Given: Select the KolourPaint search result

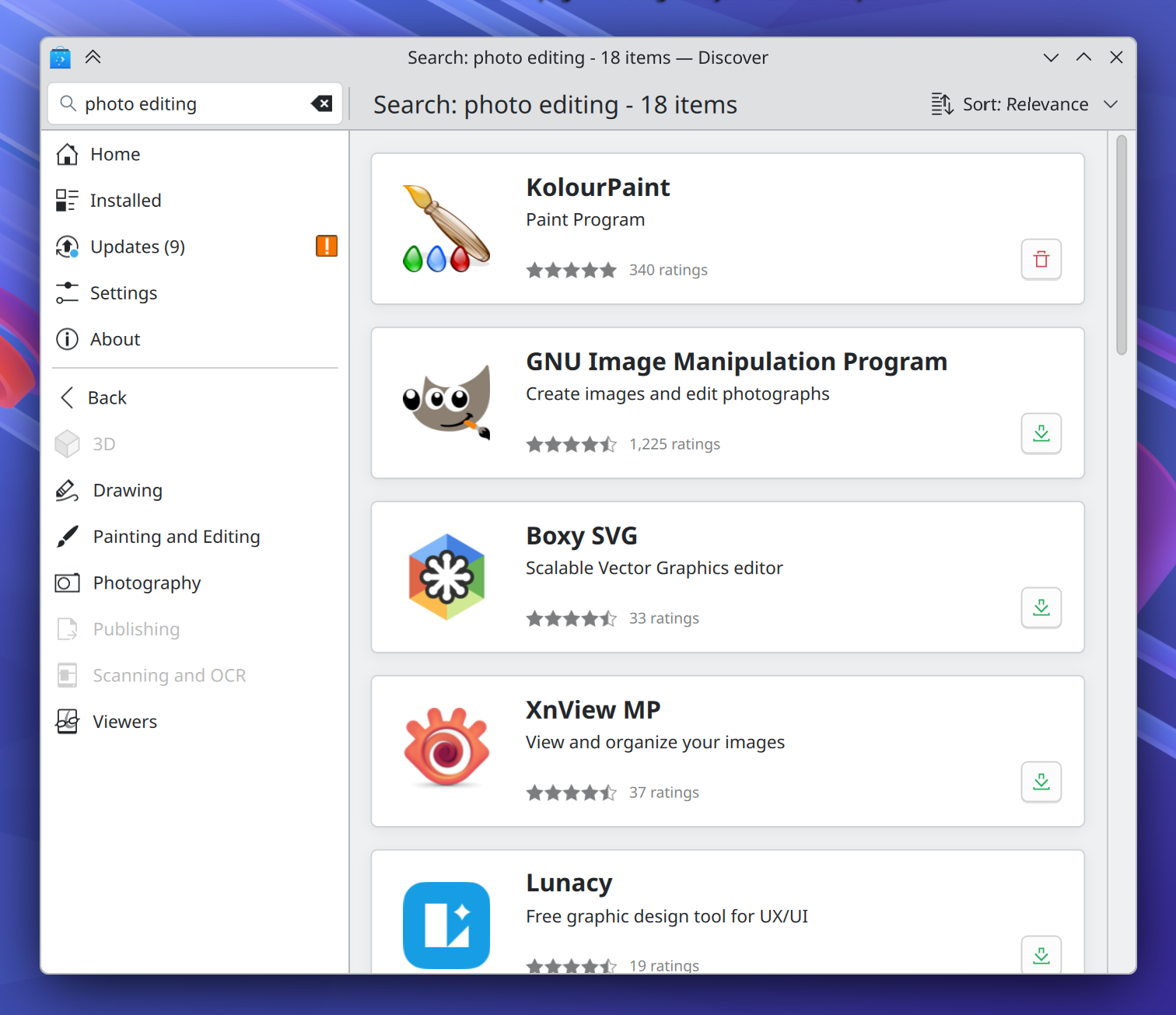Looking at the screenshot, I should (727, 228).
